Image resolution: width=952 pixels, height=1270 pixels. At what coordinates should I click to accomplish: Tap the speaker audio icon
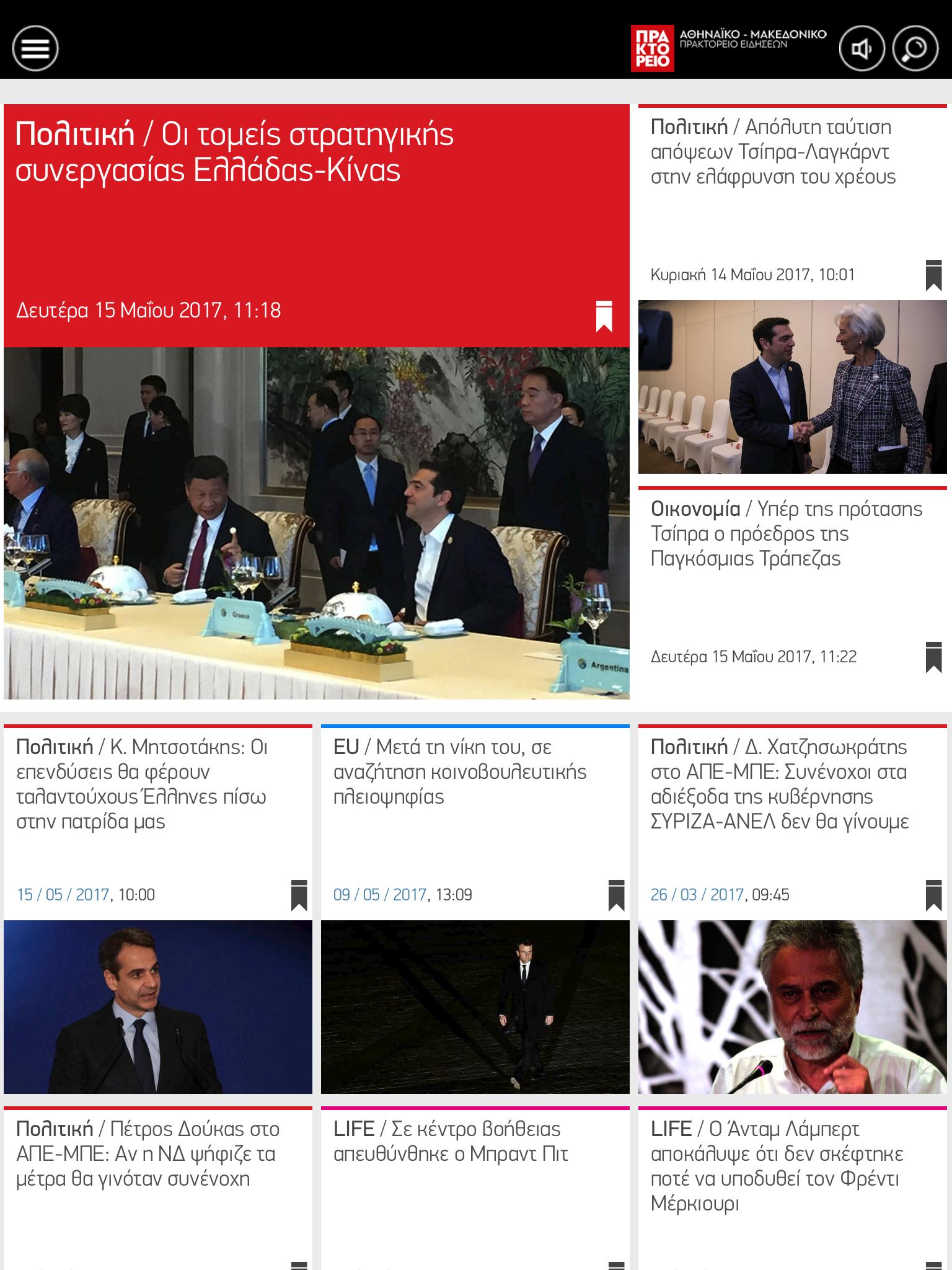pyautogui.click(x=862, y=48)
